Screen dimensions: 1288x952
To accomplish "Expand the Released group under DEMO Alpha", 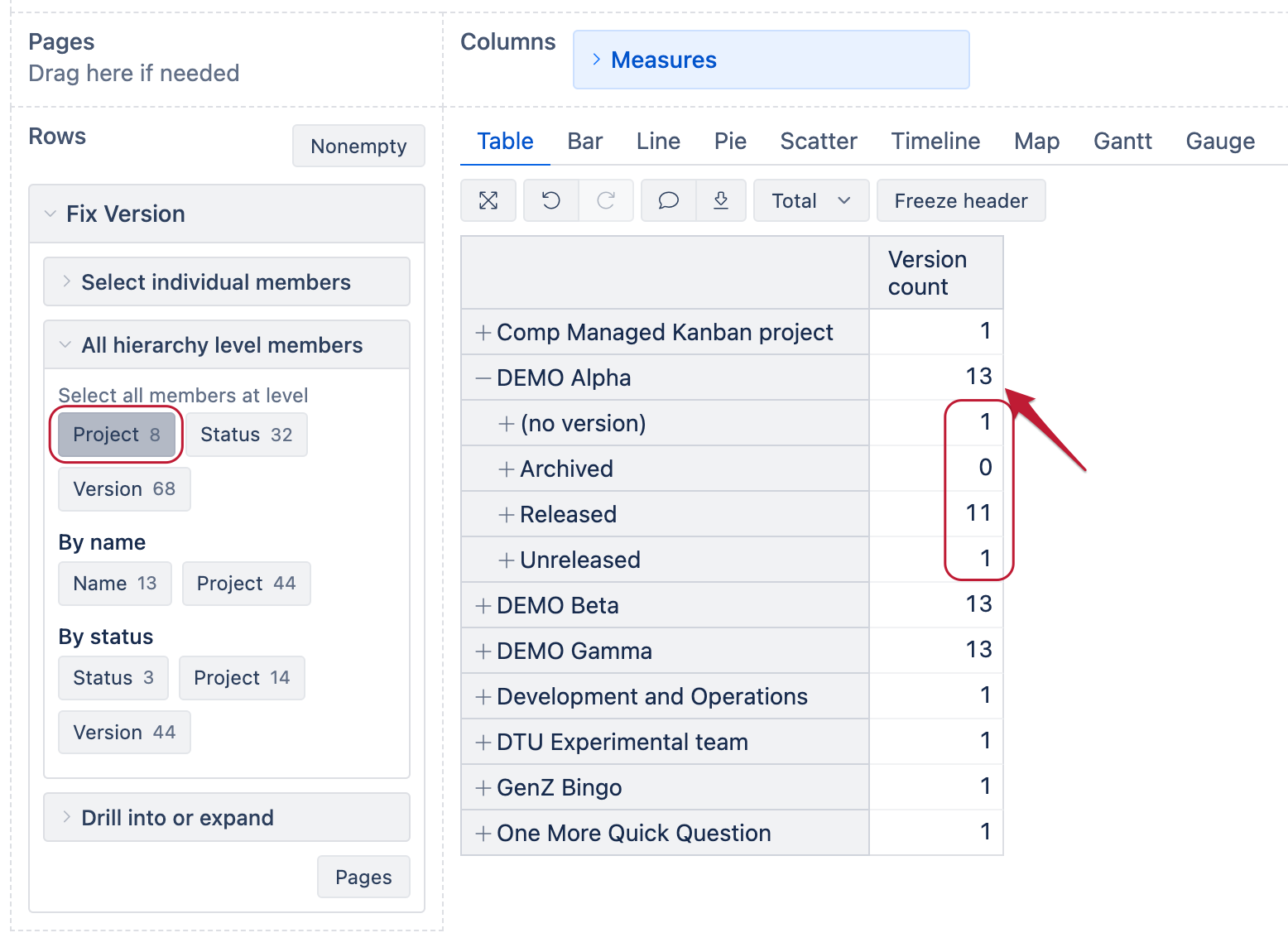I will pos(506,514).
